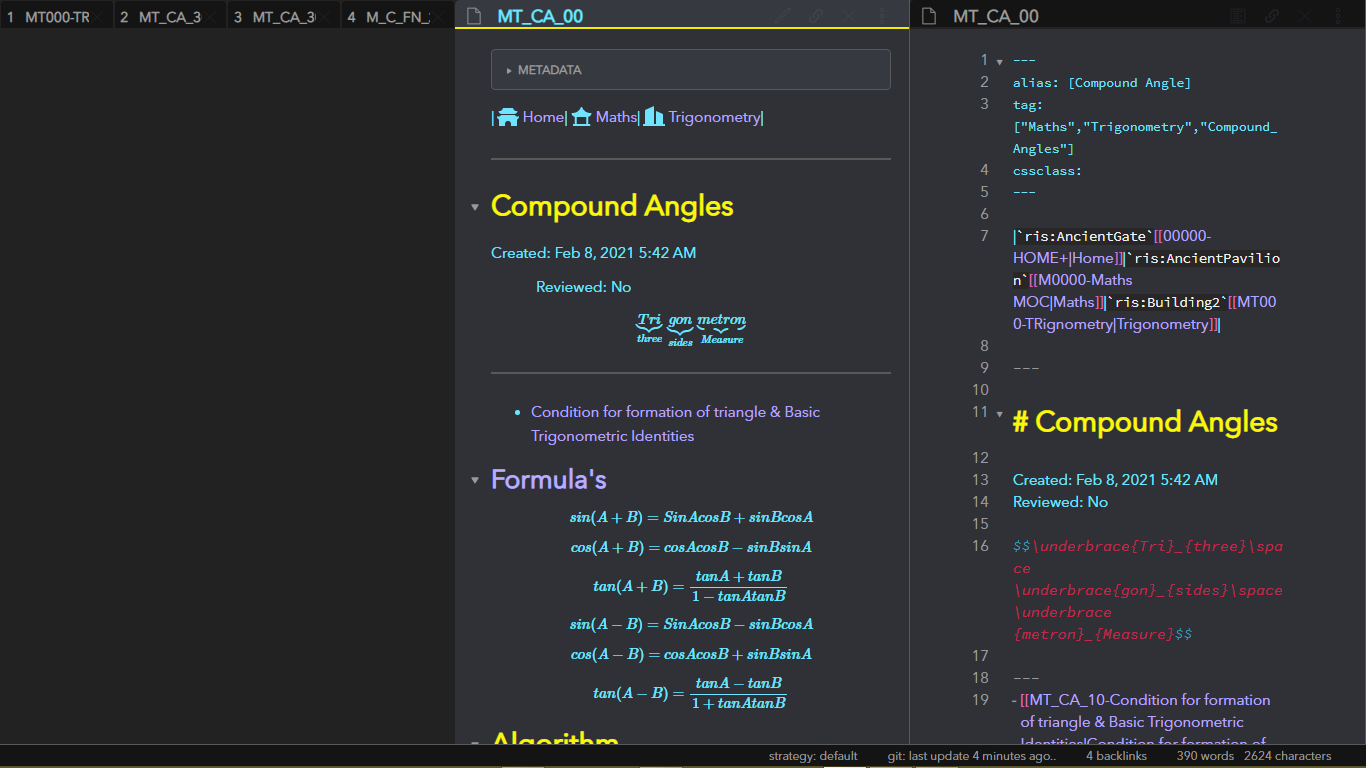Click strategy: default in the status bar
Image resolution: width=1366 pixels, height=768 pixels.
[813, 756]
